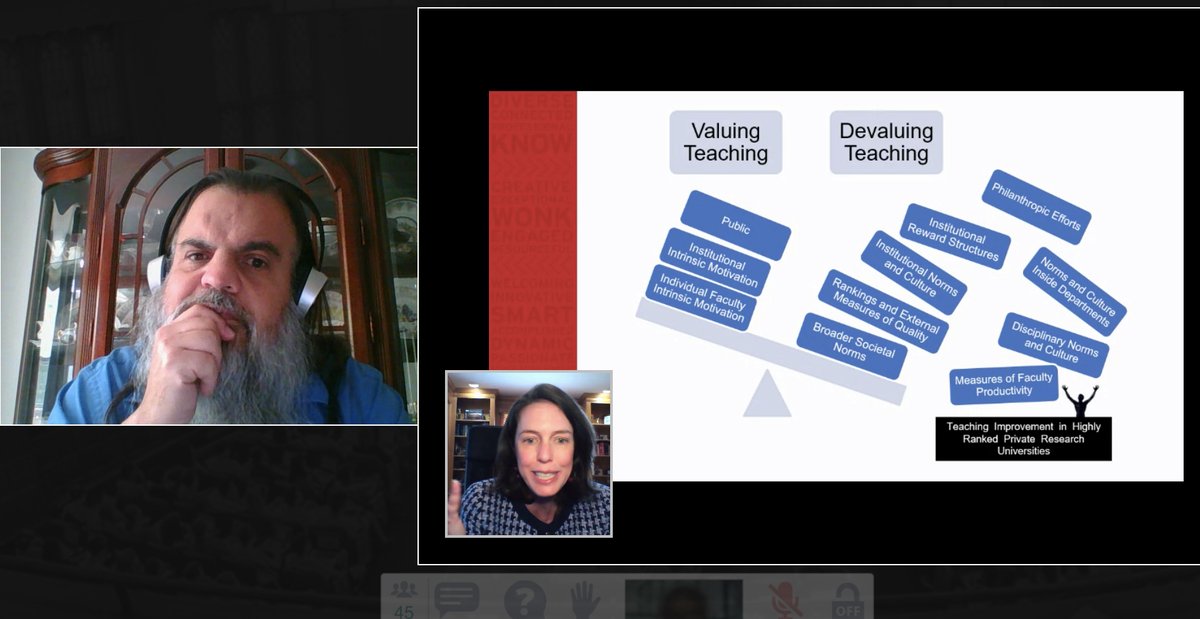Click the Measures of Faculty Productivity box
The image size is (1200, 619).
1004,385
